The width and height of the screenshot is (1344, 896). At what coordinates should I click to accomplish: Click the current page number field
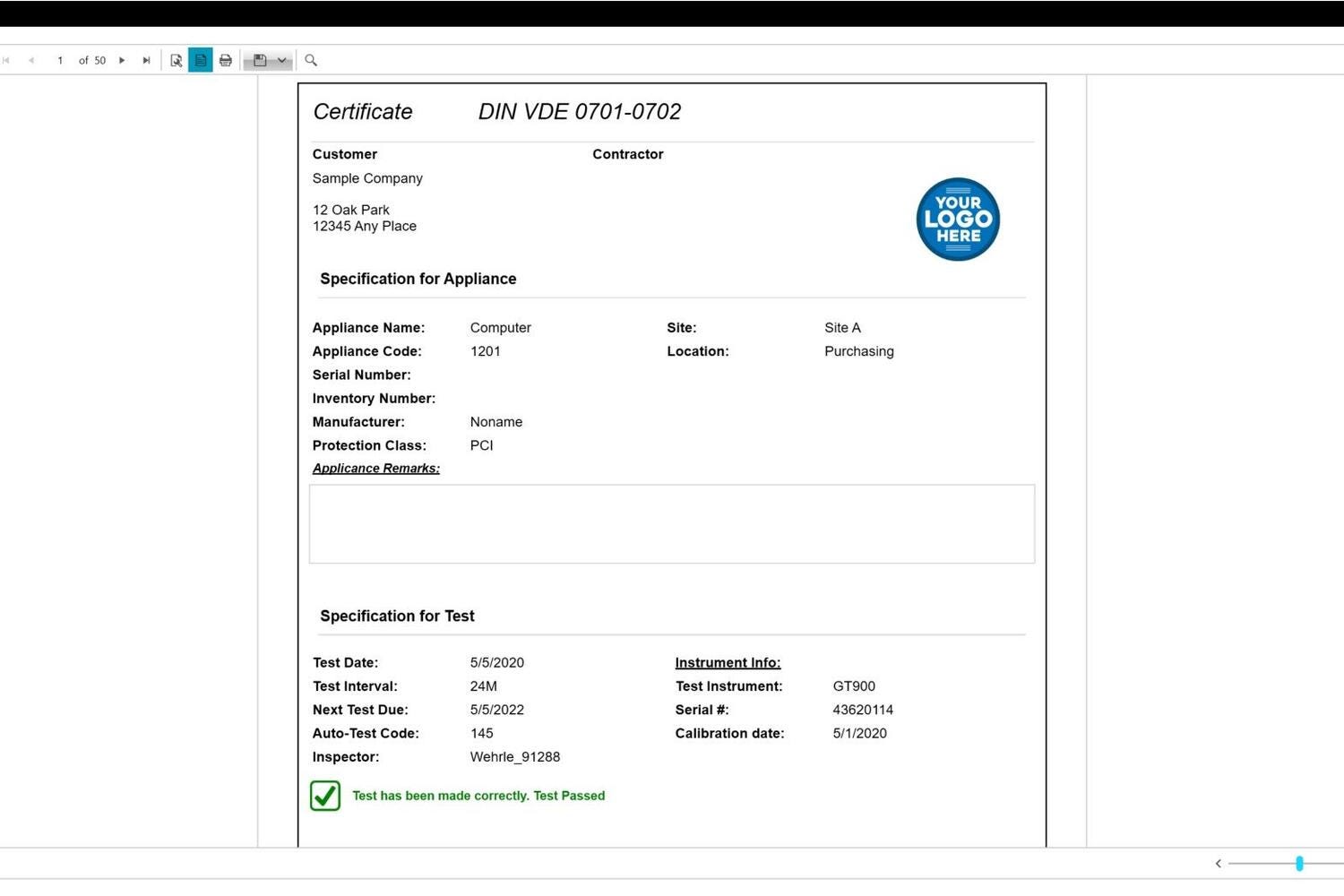point(60,61)
